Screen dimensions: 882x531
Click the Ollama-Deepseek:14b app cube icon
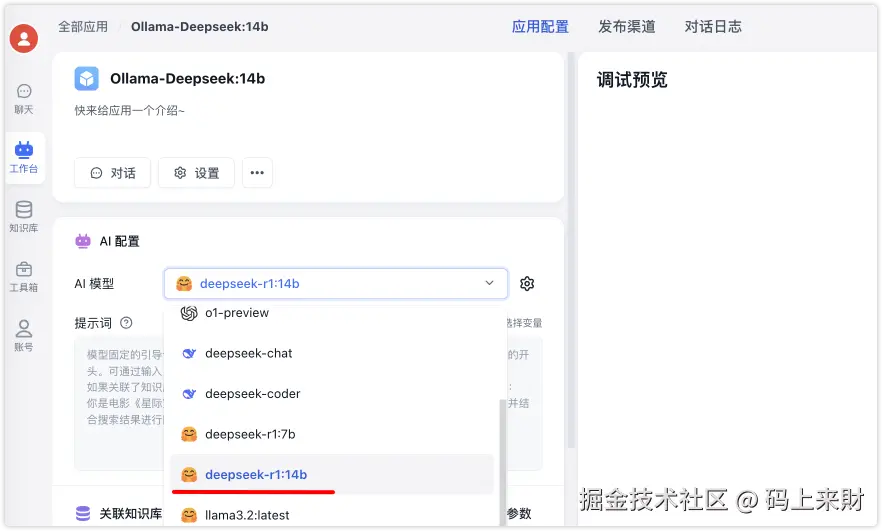click(x=87, y=79)
